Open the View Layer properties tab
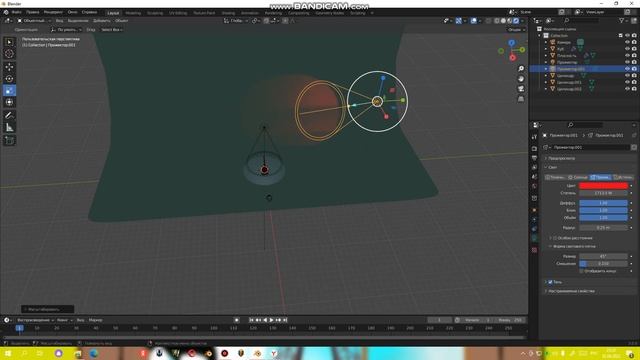Screen dimensions: 640x360 (x=534, y=167)
